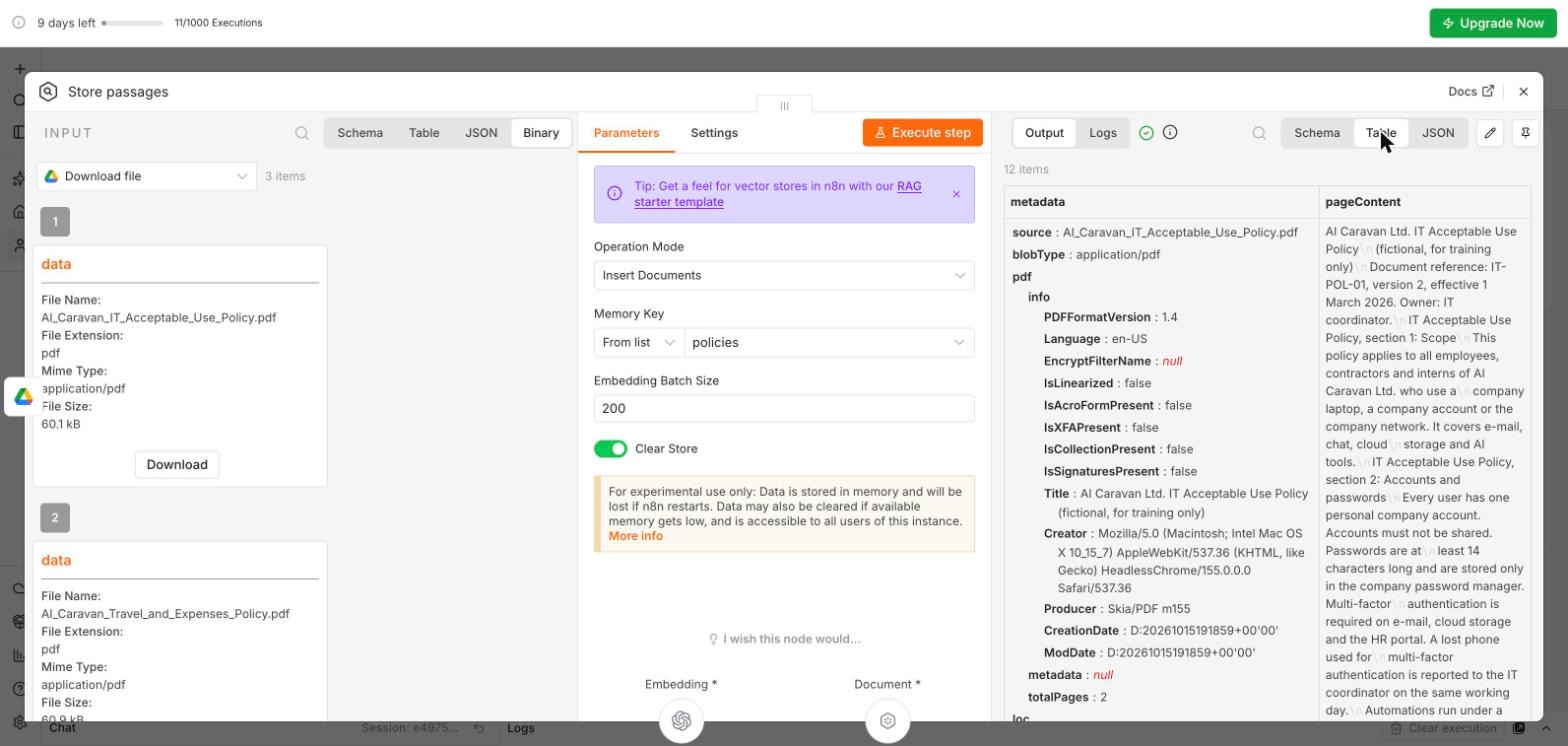Click the drag handle above the Parameters panel
1568x746 pixels.
point(784,105)
